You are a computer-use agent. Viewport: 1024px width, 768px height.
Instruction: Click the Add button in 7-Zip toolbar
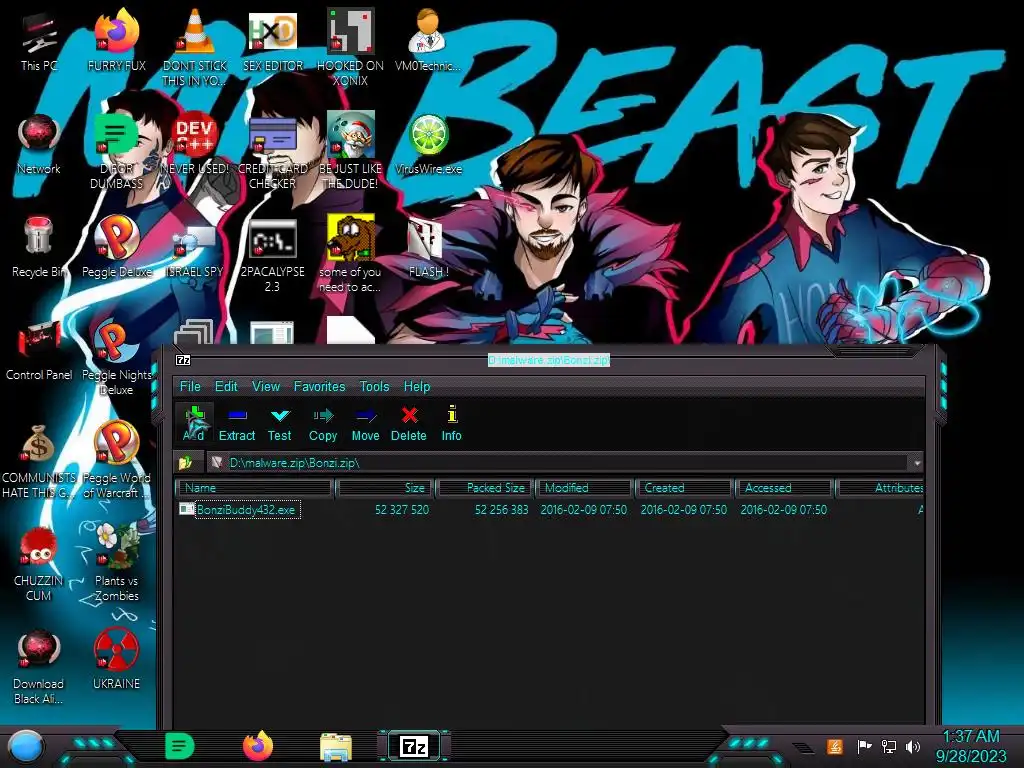coord(194,423)
